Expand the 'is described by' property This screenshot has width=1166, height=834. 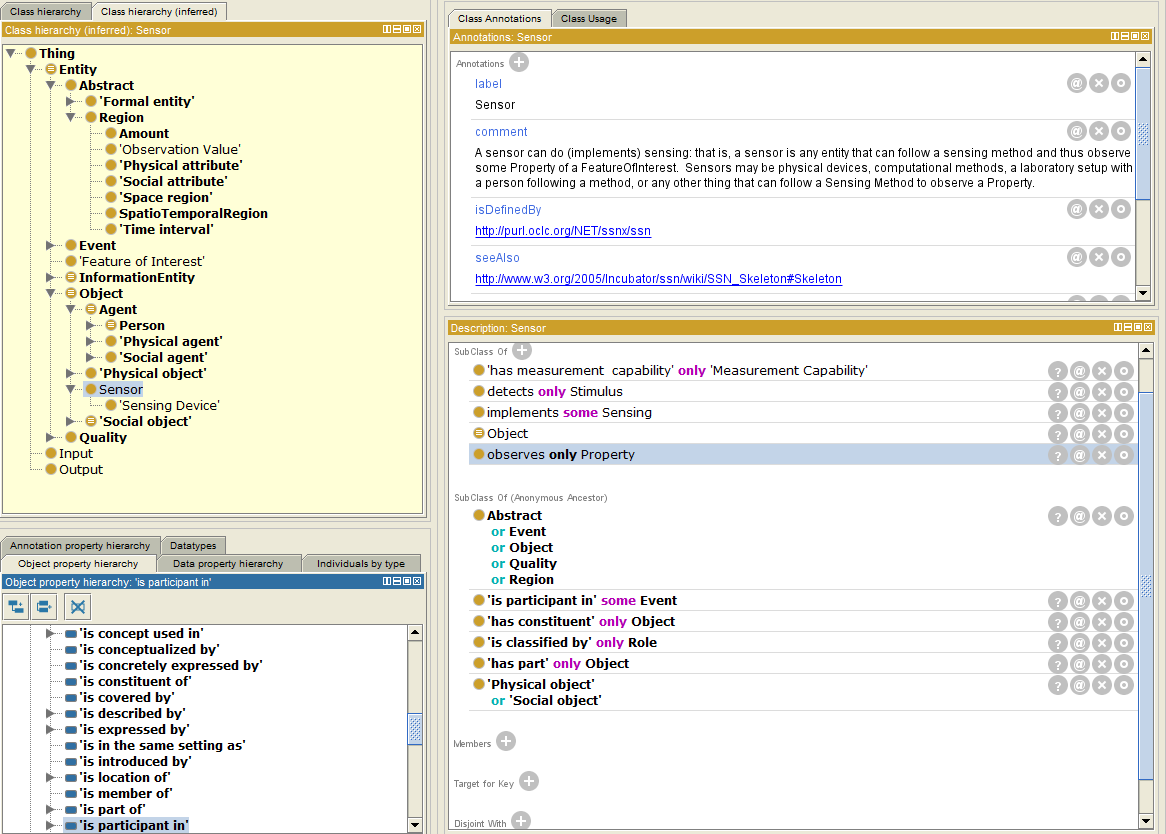(52, 714)
